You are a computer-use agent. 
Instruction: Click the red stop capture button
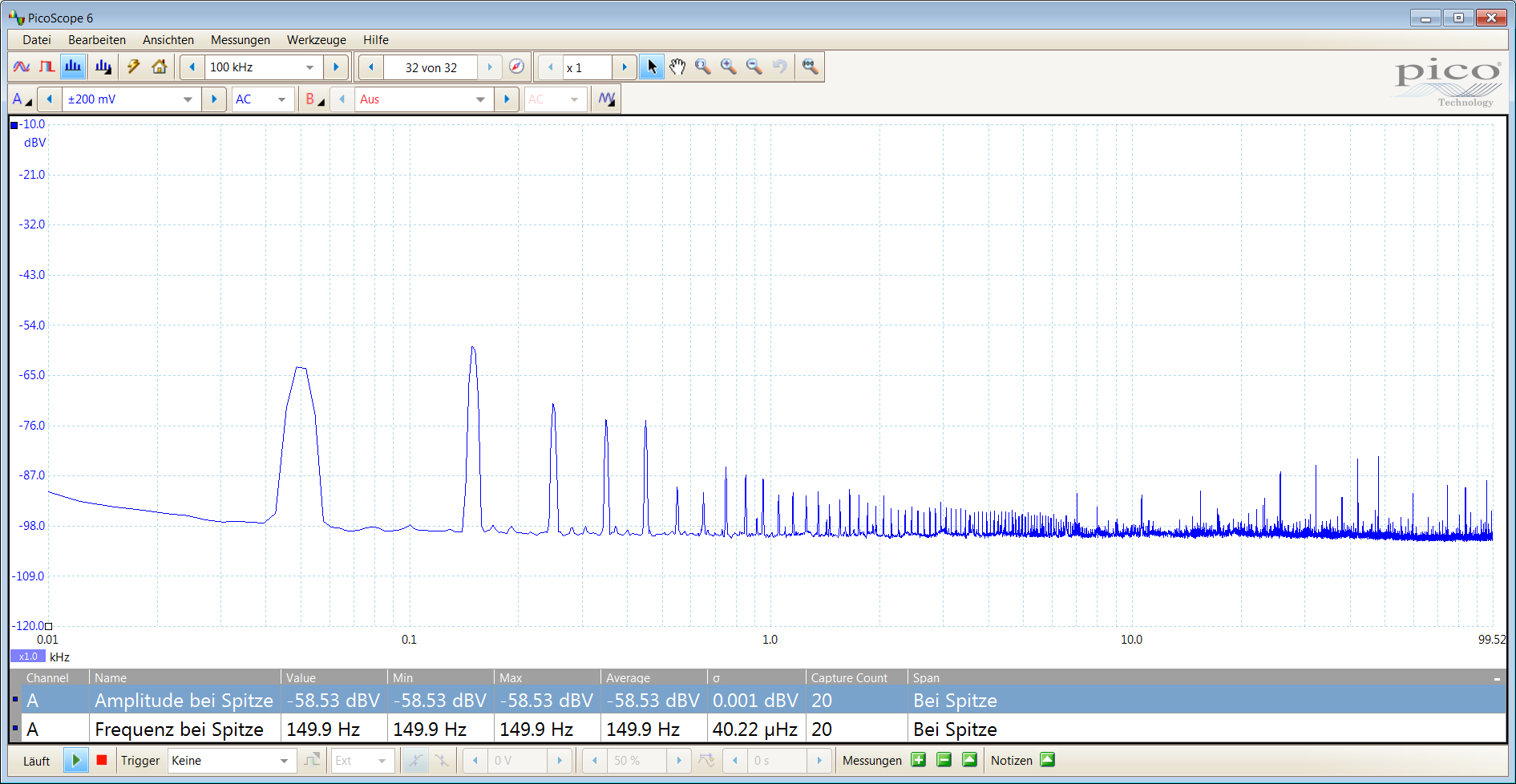[x=102, y=760]
